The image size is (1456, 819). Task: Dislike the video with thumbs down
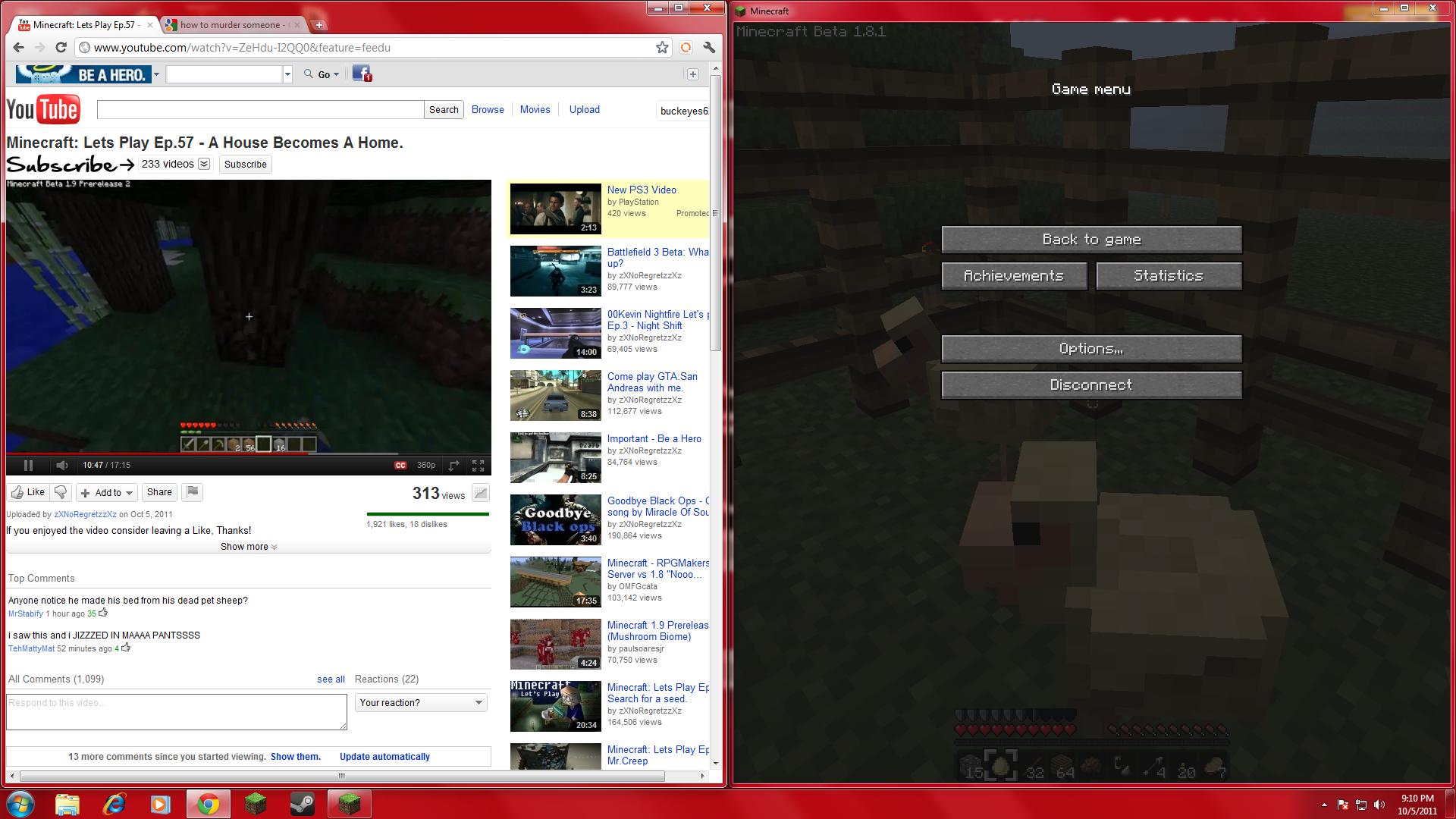tap(61, 492)
